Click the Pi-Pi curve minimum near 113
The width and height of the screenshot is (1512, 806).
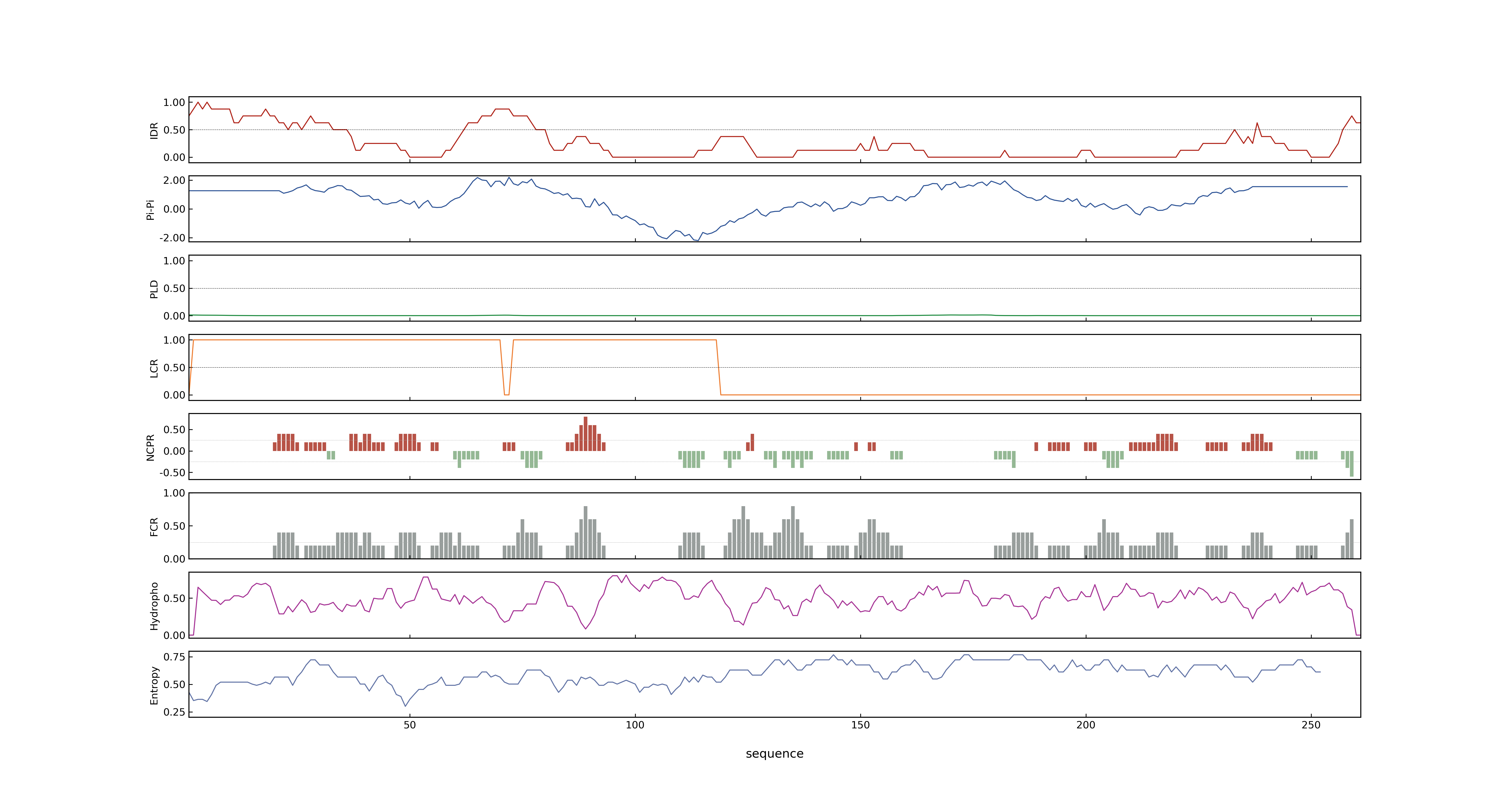pos(696,239)
